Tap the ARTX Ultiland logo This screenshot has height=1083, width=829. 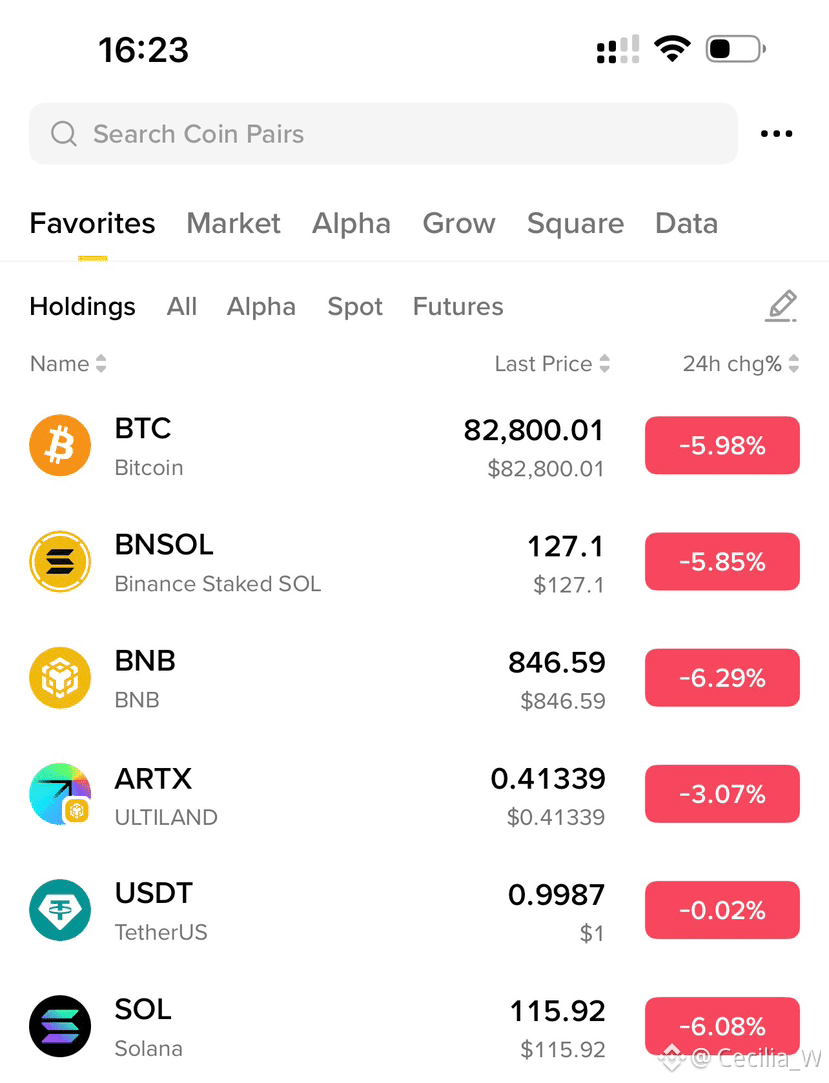click(x=60, y=794)
